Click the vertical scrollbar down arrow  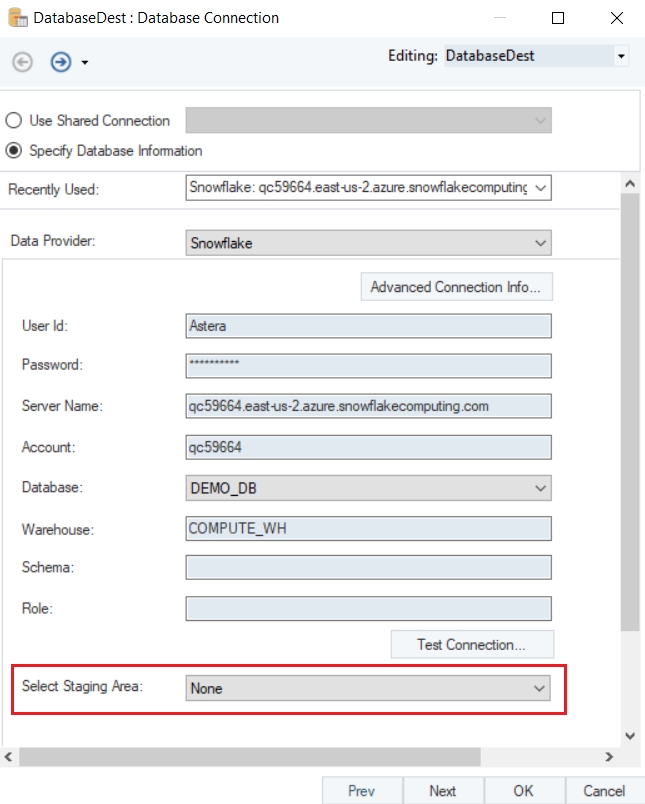tap(630, 736)
